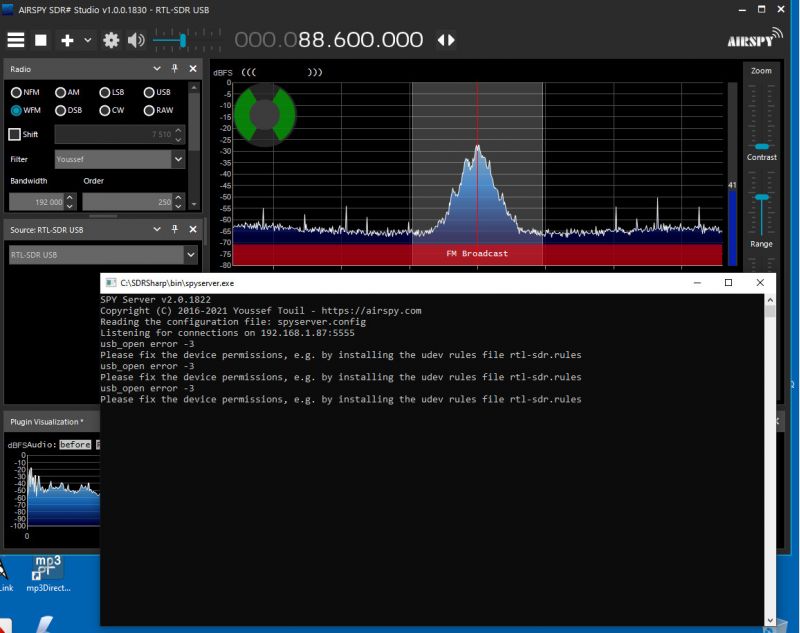The height and width of the screenshot is (633, 800).
Task: Click the Shift value field
Action: pos(113,134)
